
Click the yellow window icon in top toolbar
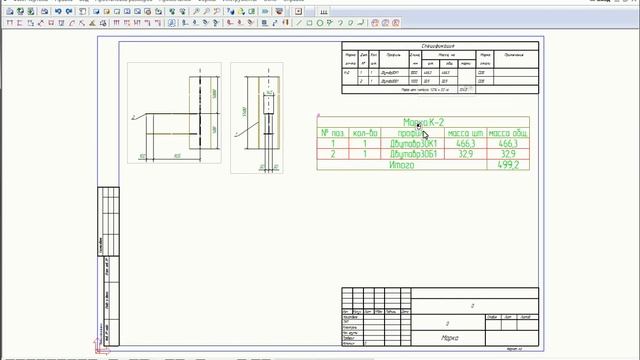coord(107,11)
